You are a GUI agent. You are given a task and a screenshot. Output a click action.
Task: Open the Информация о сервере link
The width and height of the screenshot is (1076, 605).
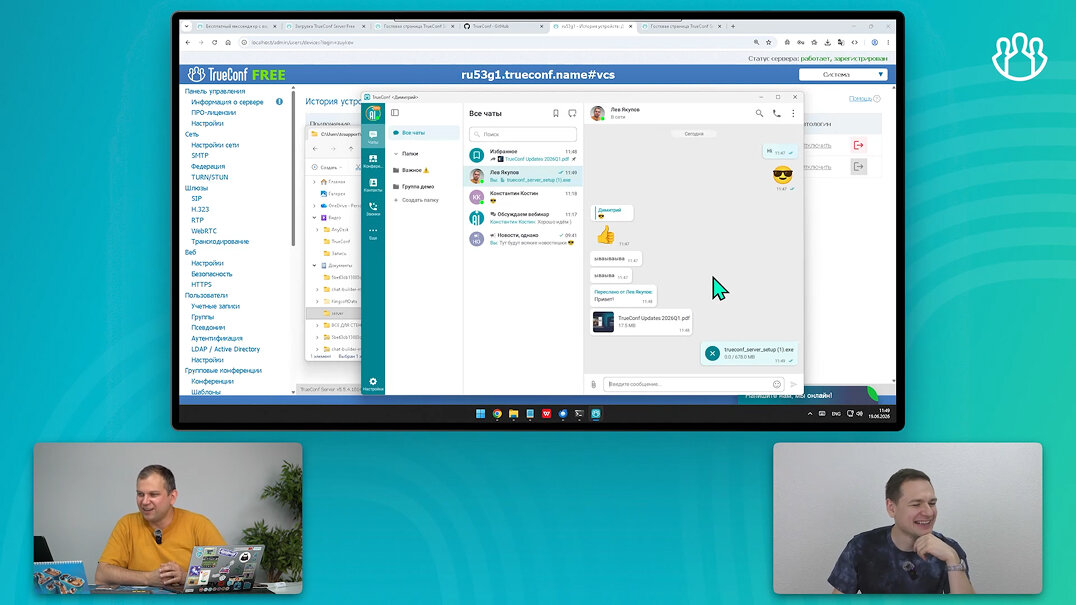(x=227, y=102)
